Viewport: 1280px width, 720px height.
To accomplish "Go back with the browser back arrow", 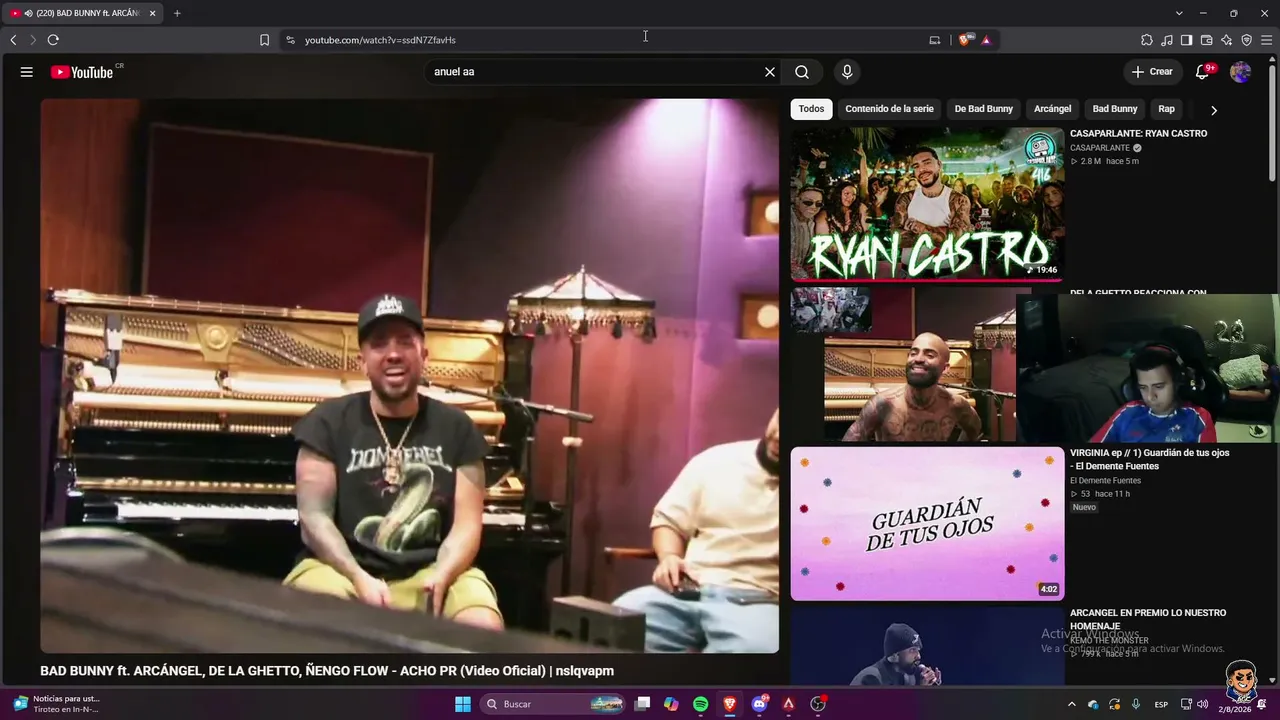I will click(13, 40).
